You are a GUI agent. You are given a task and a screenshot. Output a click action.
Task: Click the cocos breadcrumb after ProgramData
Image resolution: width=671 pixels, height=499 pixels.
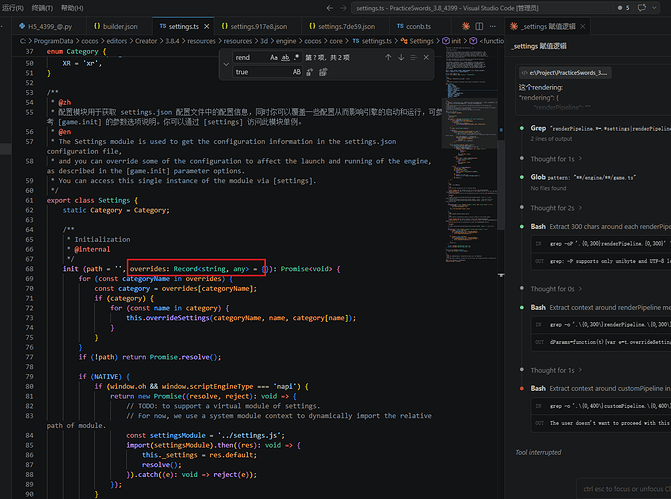[x=90, y=41]
